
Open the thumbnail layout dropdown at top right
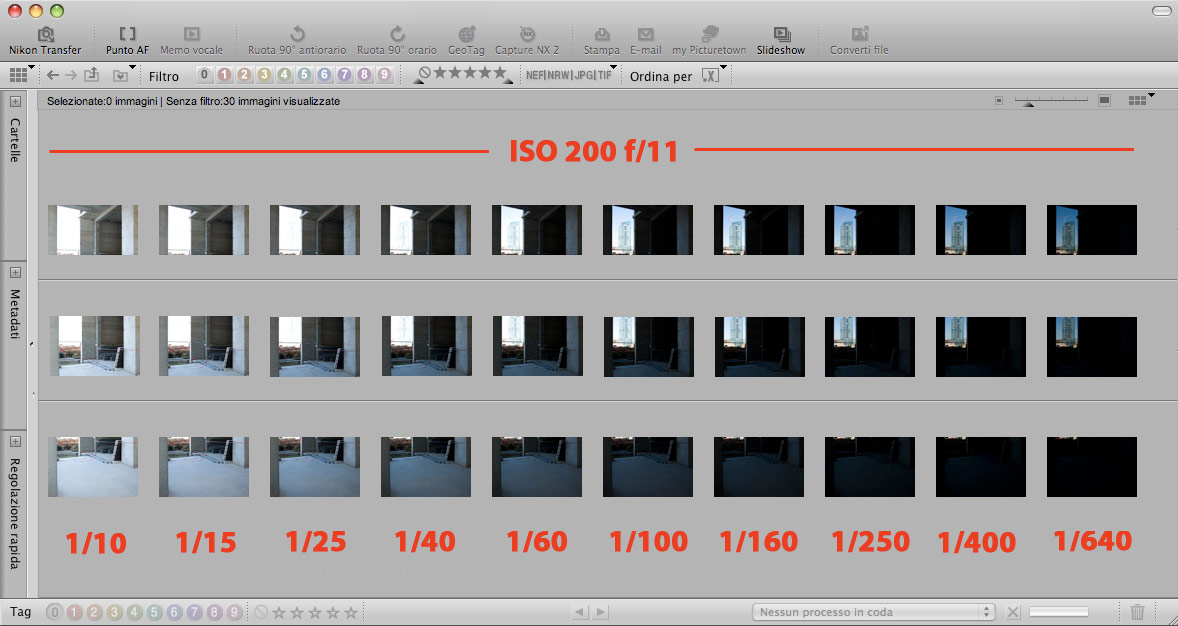coord(1140,100)
